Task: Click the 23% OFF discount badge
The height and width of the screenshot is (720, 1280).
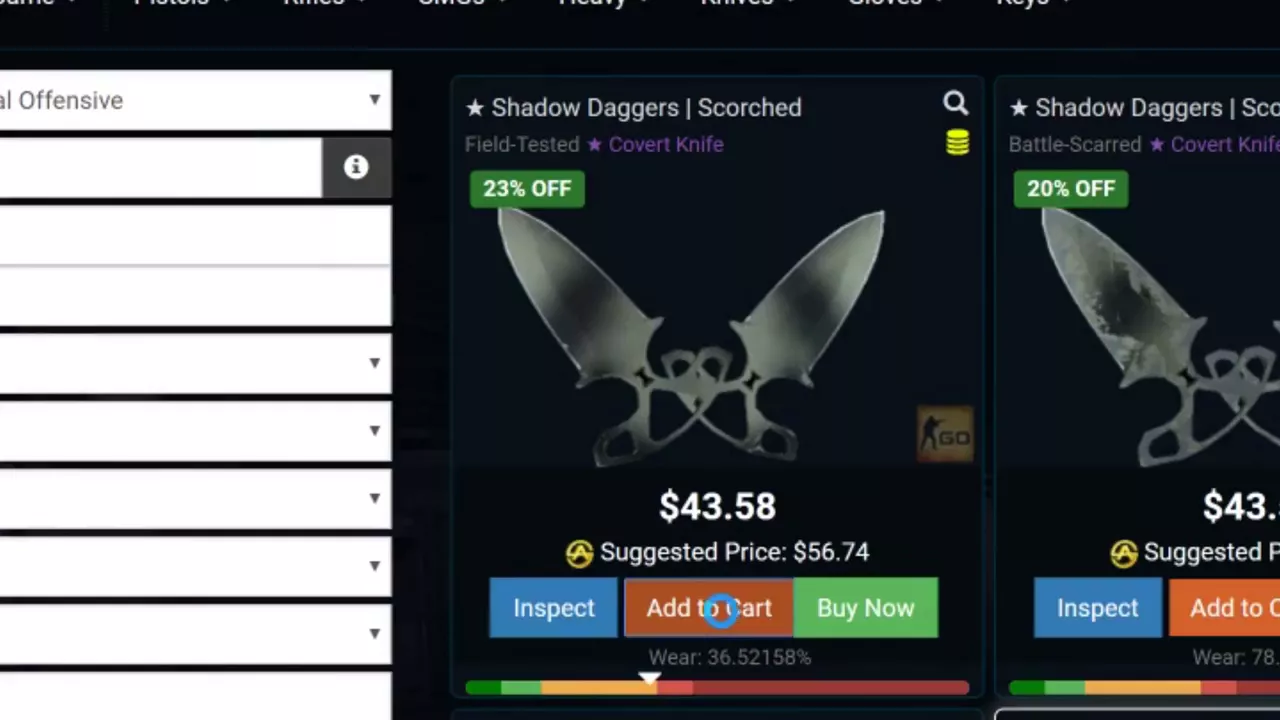Action: tap(527, 189)
